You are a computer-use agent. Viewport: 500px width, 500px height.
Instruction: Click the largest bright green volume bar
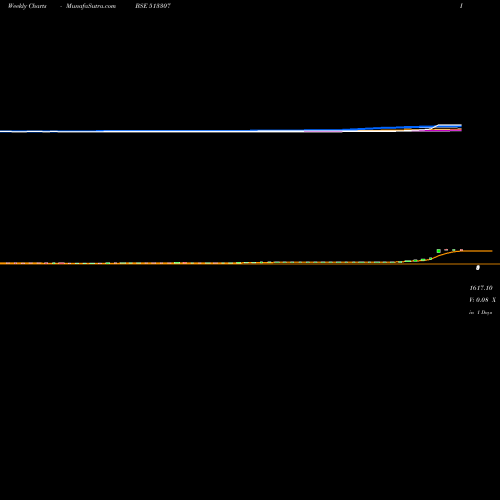pos(439,251)
